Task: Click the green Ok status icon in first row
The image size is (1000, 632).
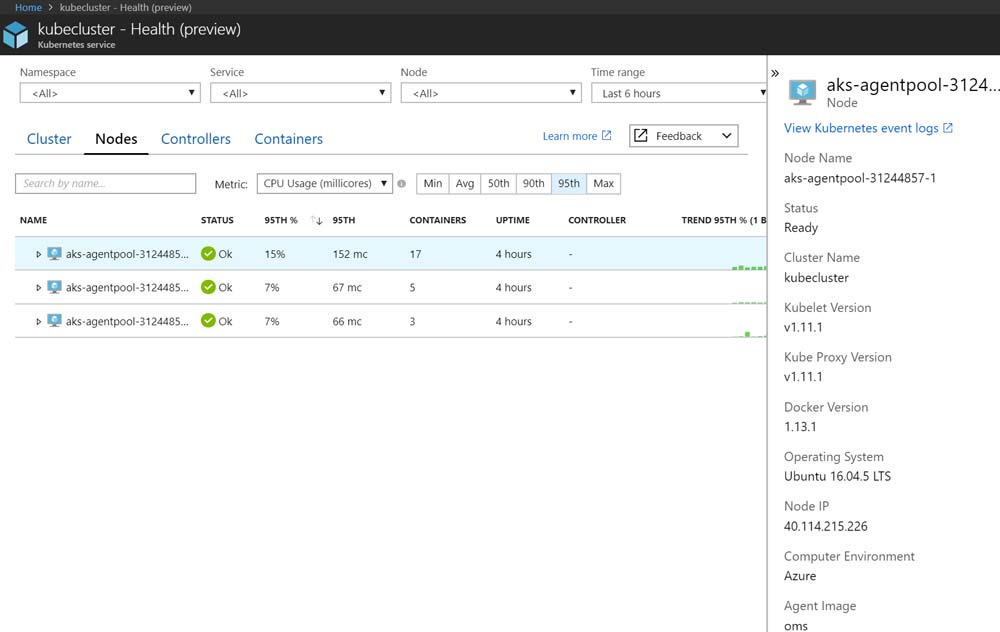Action: click(208, 254)
